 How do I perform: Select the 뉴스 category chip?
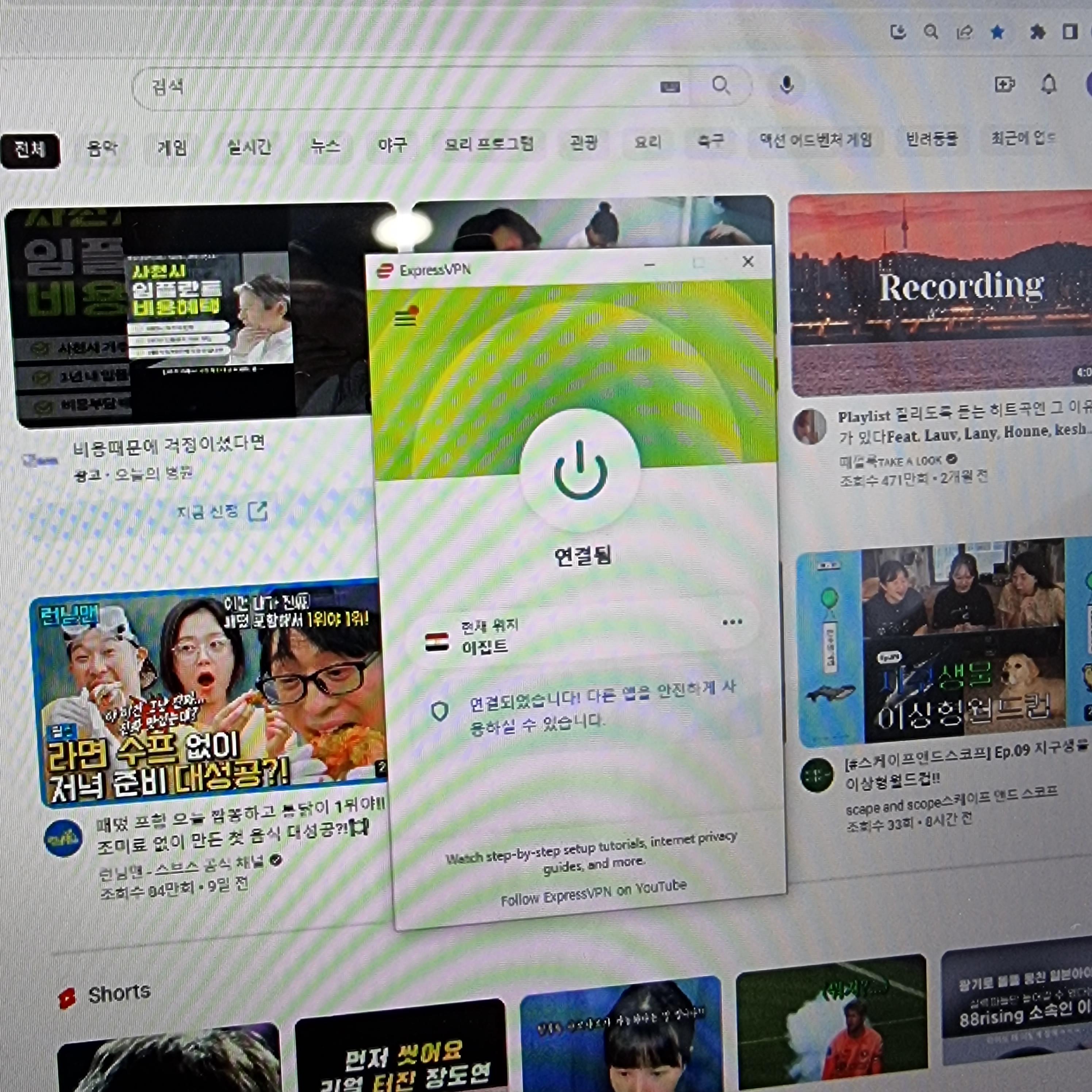click(x=325, y=146)
